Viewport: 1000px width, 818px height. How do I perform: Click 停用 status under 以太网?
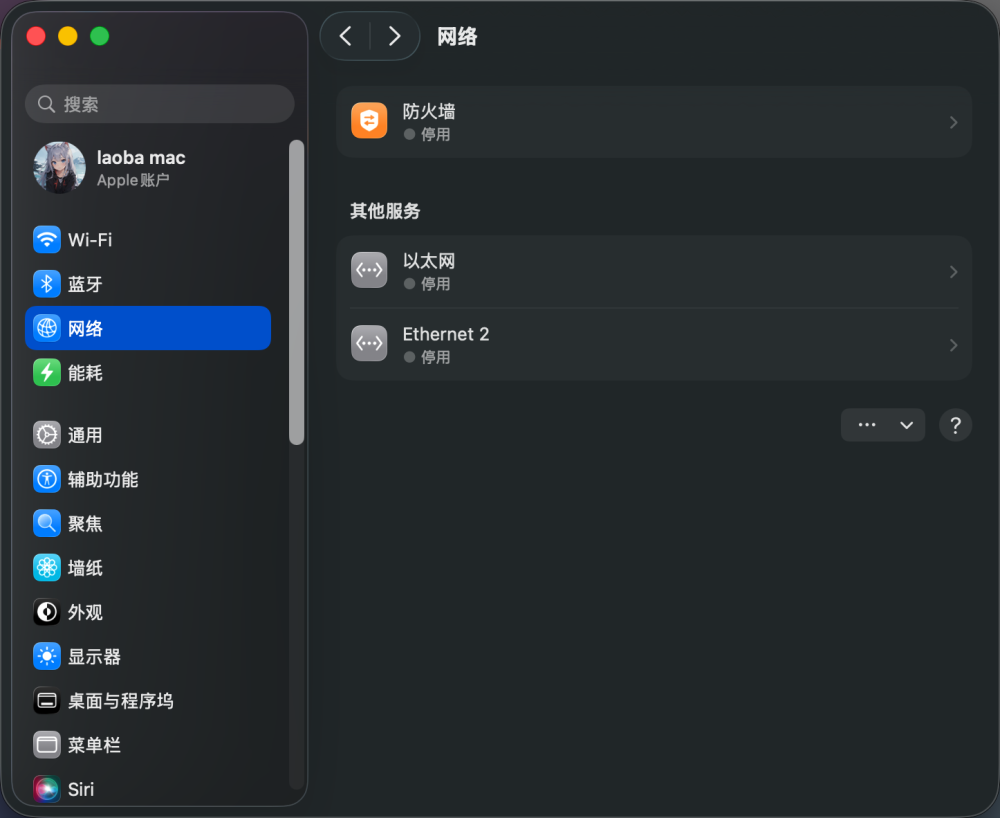[x=436, y=284]
